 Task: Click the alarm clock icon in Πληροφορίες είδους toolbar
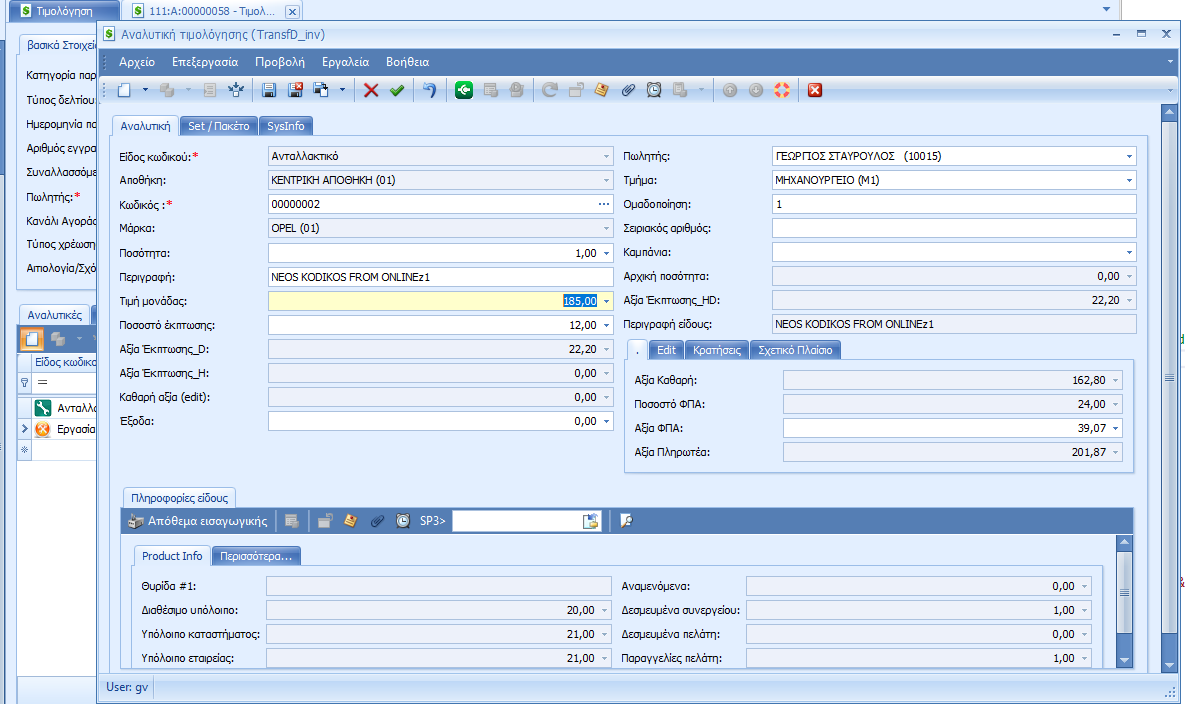(x=403, y=521)
